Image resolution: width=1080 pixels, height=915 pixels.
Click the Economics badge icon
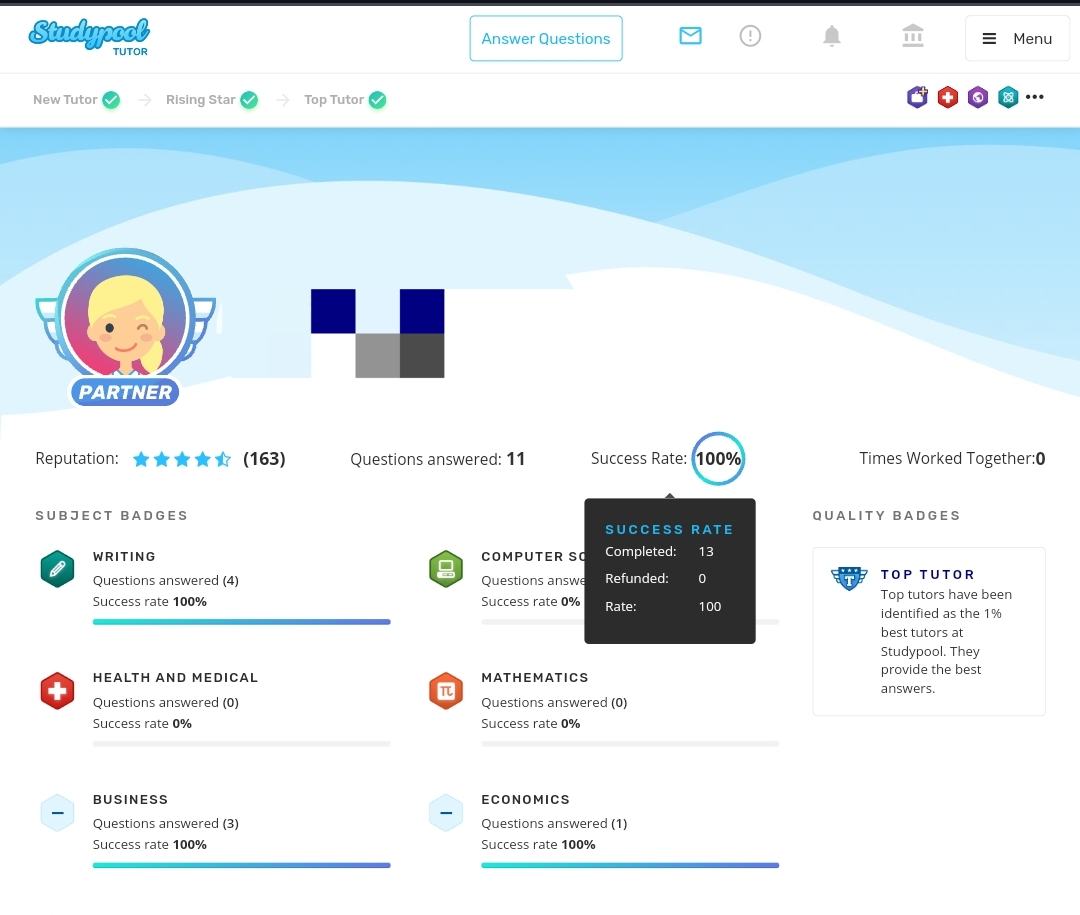coord(446,813)
